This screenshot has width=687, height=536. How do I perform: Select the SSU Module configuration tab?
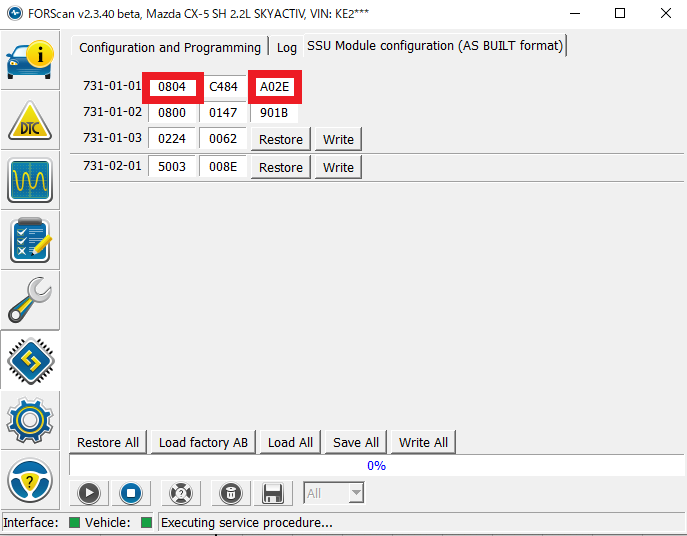435,46
